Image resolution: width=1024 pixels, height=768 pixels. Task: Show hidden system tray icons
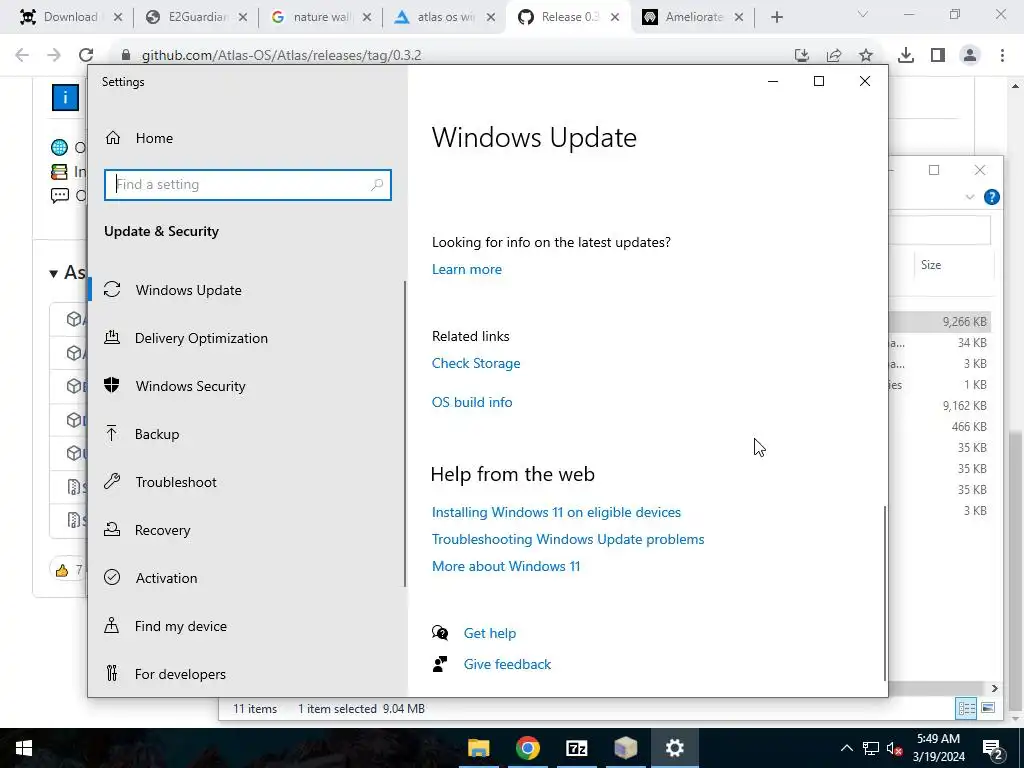pos(846,748)
